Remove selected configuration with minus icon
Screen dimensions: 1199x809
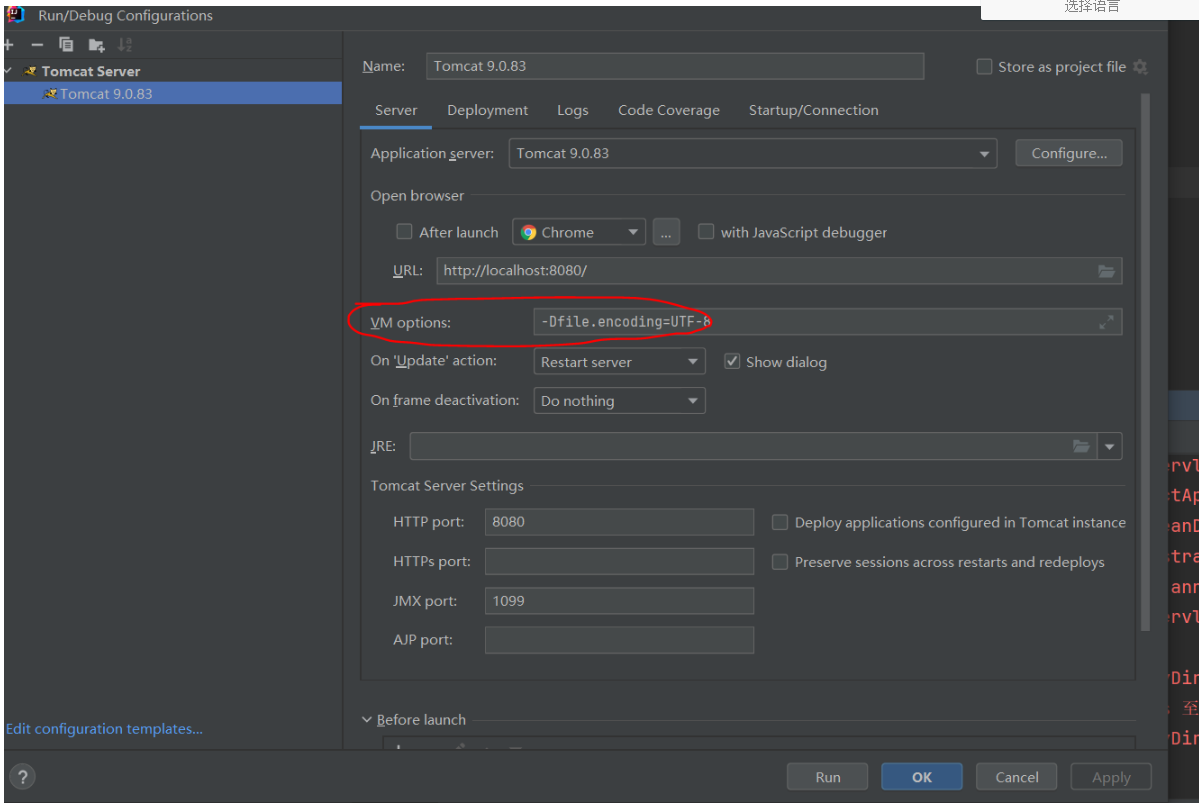pyautogui.click(x=37, y=45)
